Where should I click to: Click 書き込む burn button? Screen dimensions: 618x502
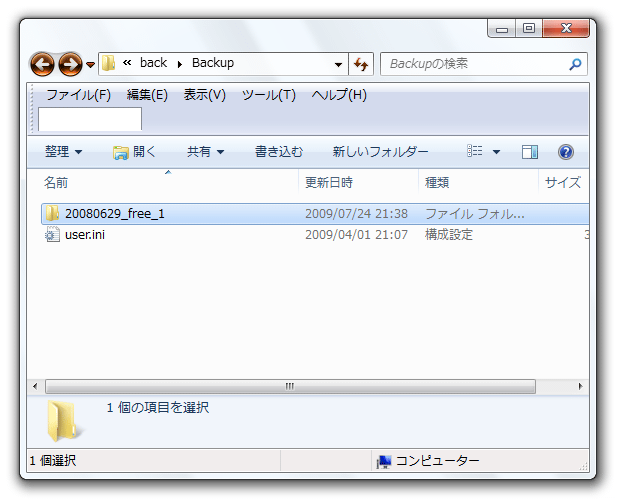coord(279,152)
